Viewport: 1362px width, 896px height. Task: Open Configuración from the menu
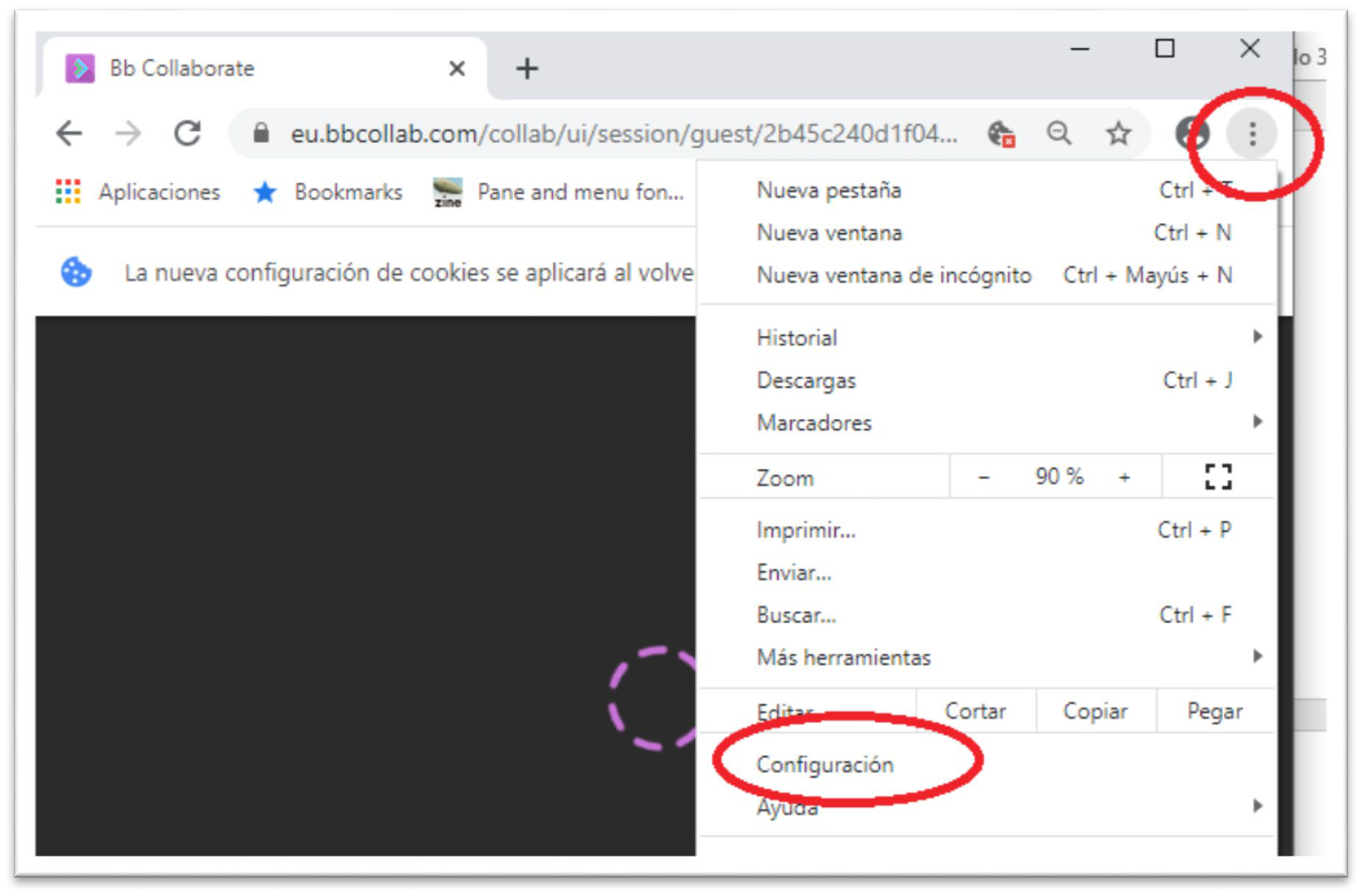pyautogui.click(x=825, y=764)
